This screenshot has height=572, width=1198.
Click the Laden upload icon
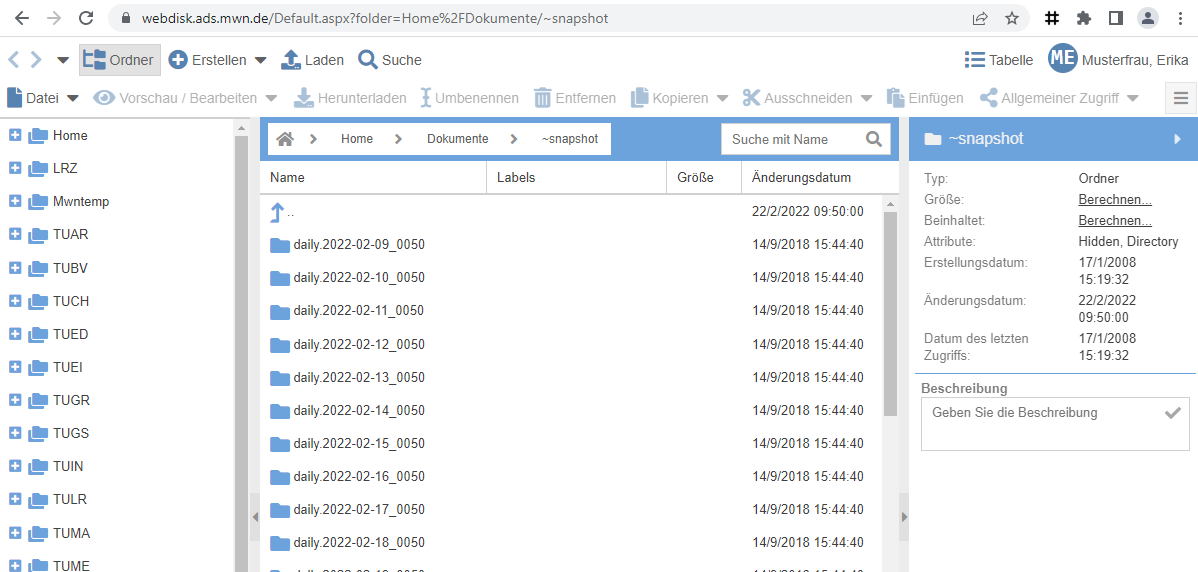(290, 60)
